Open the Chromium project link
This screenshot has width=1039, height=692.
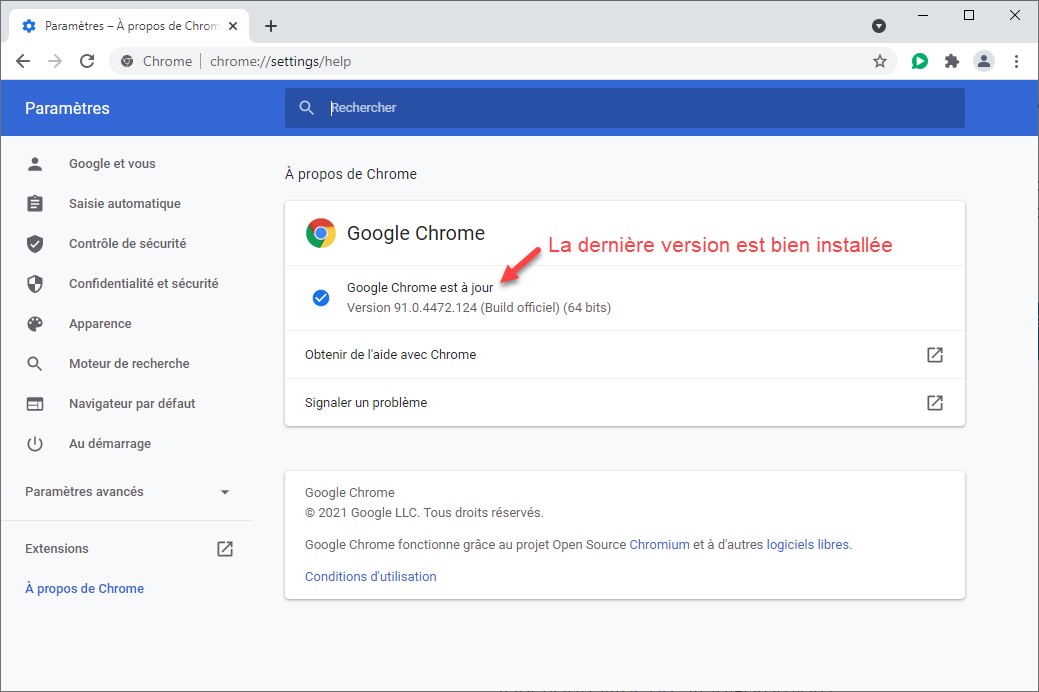(x=659, y=545)
